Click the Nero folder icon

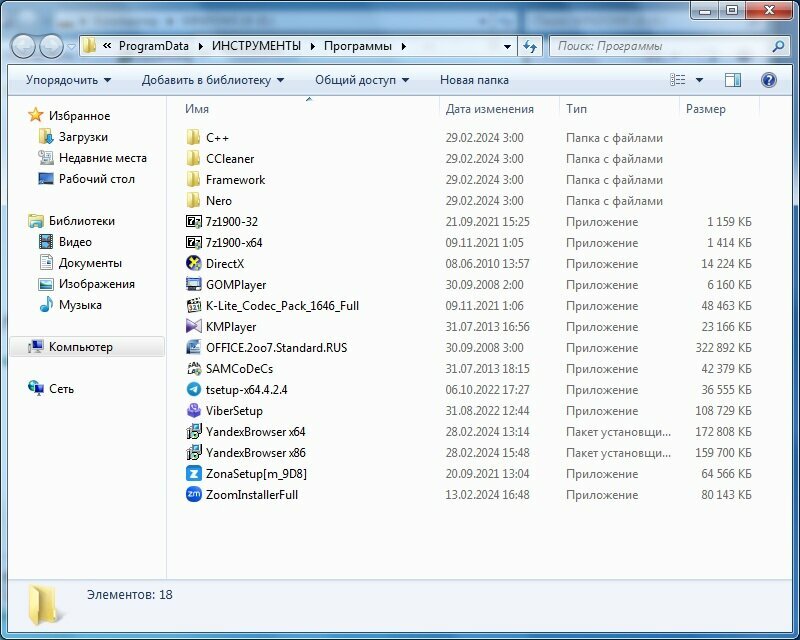[x=193, y=200]
